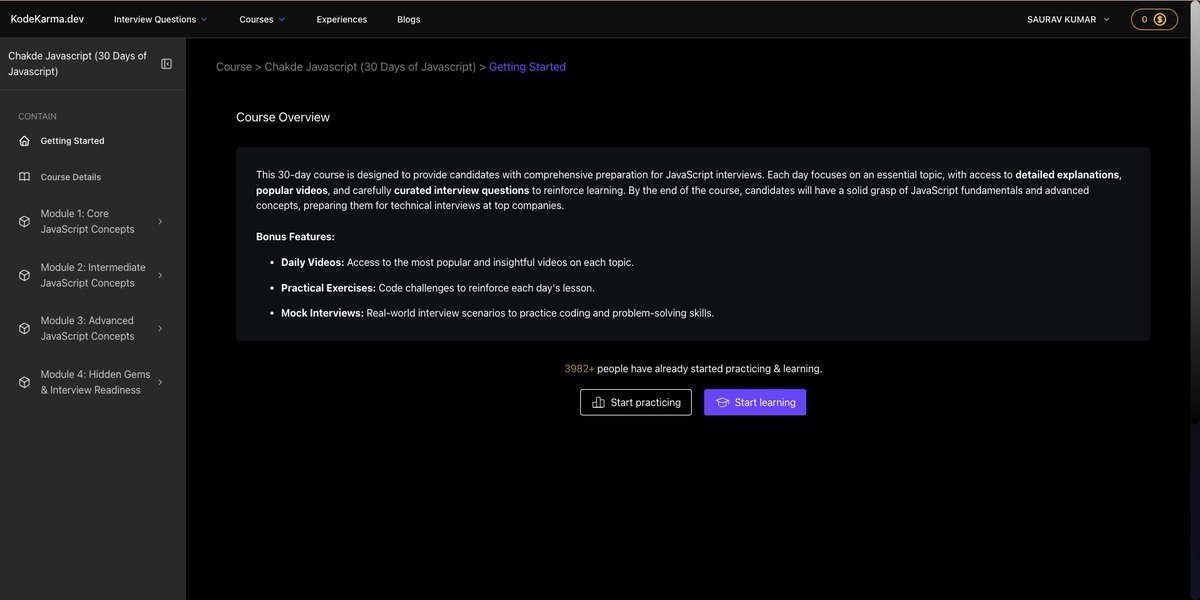Expand Module 2: Intermediate JavaScript Concepts chevron
This screenshot has width=1200, height=600.
[x=160, y=275]
